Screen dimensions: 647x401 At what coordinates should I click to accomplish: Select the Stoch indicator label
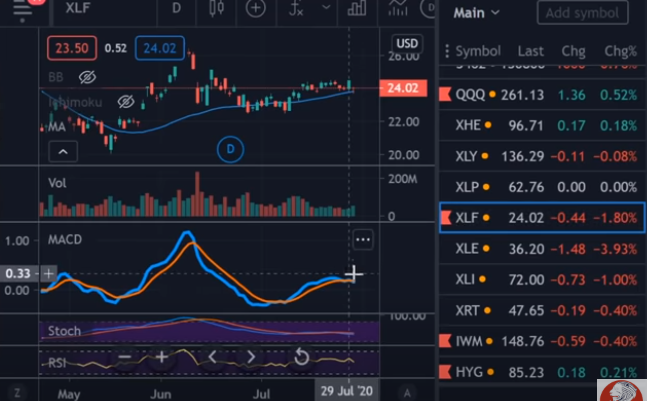pyautogui.click(x=64, y=331)
